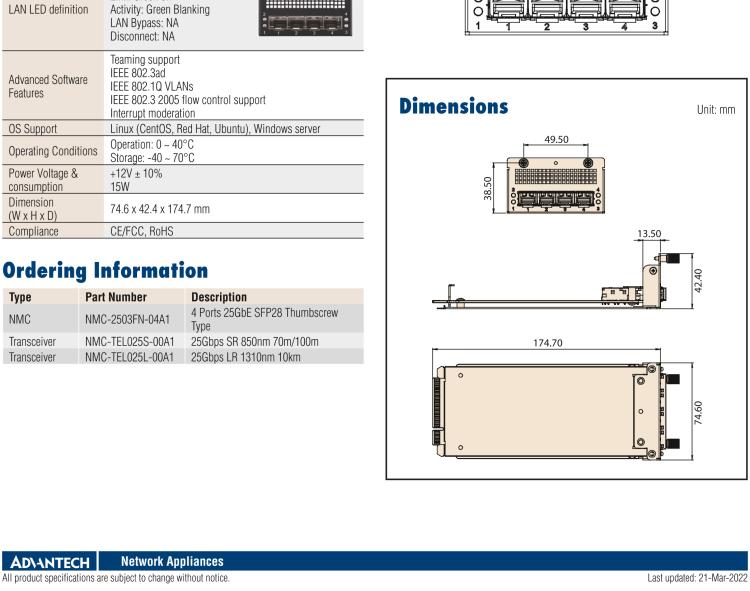
Task: Click the Dimensions heading
Action: [454, 106]
